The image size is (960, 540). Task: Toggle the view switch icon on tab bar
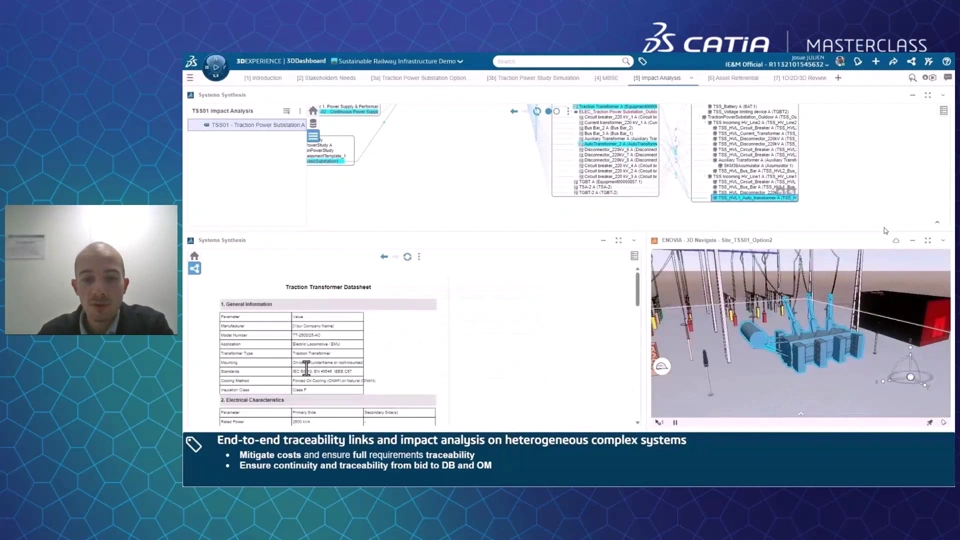[x=929, y=78]
